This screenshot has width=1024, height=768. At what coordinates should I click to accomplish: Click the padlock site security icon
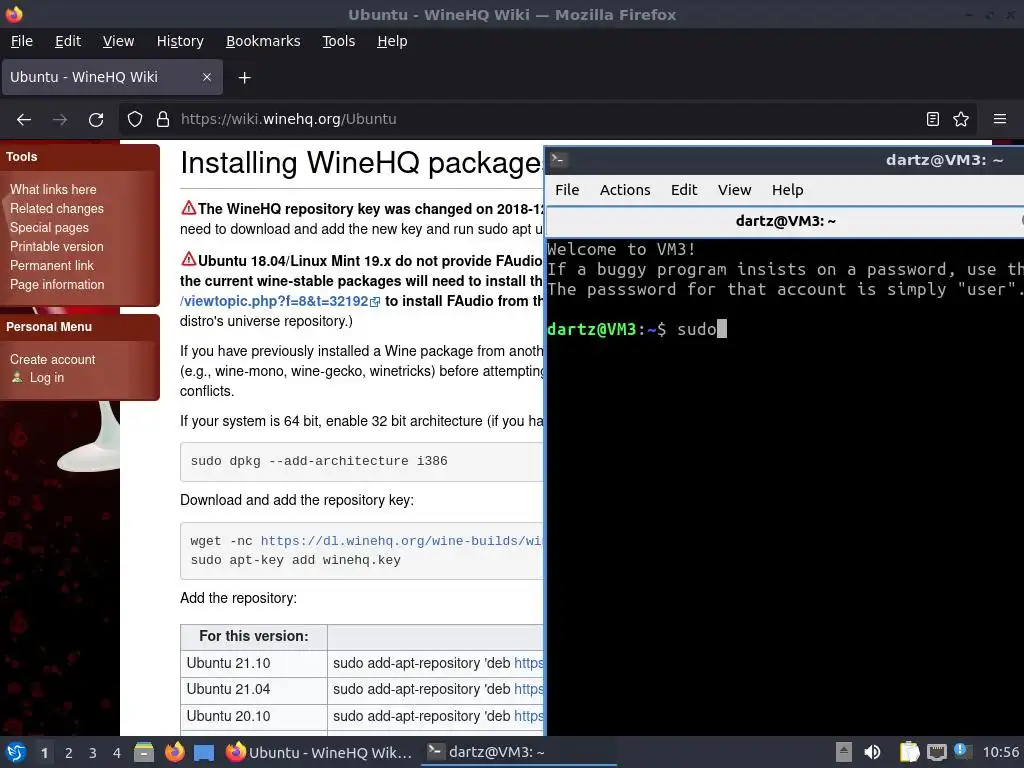click(x=163, y=120)
